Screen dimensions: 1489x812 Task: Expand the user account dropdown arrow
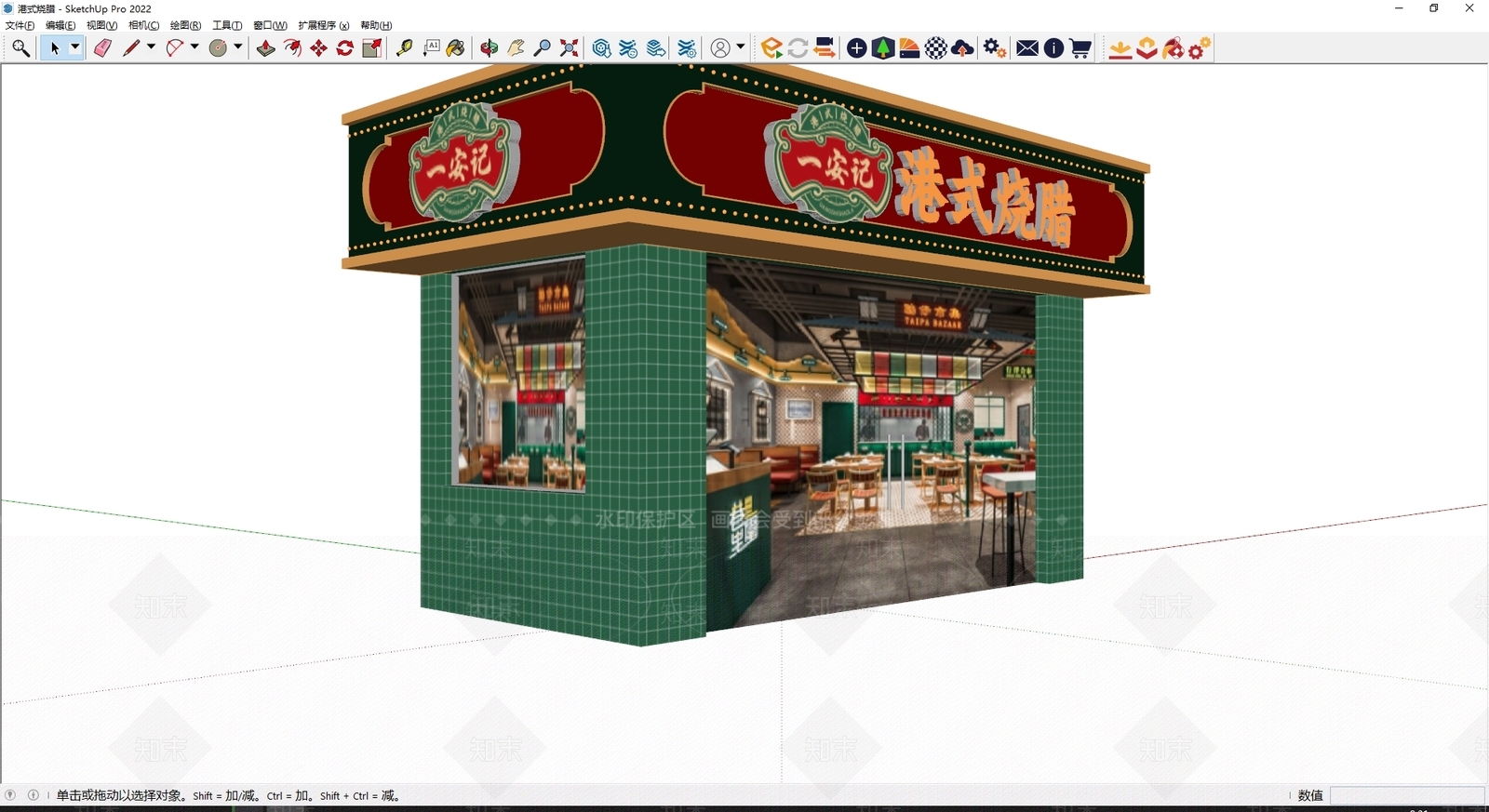741,47
